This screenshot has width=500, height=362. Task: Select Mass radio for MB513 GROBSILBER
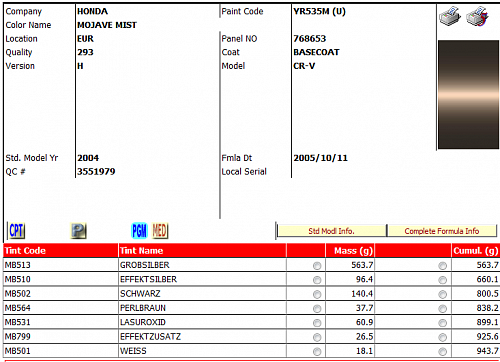point(317,266)
